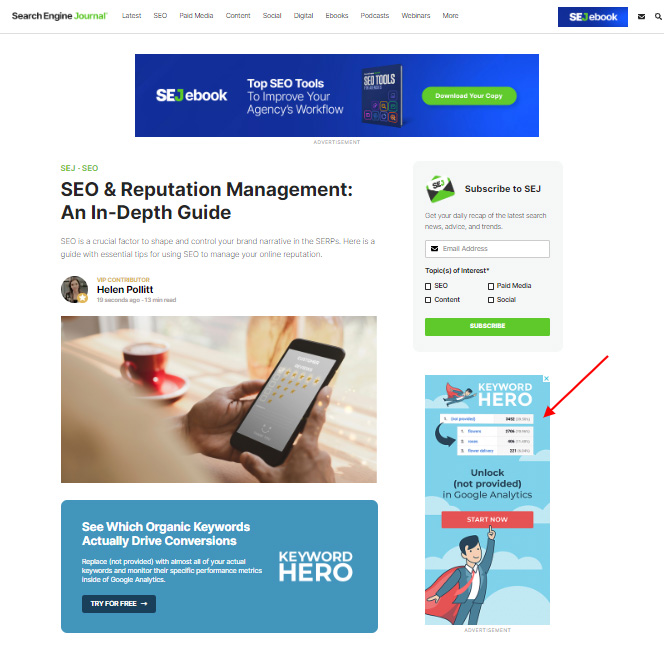Image resolution: width=664 pixels, height=653 pixels.
Task: Click Download Your Copy button
Action: click(x=469, y=96)
